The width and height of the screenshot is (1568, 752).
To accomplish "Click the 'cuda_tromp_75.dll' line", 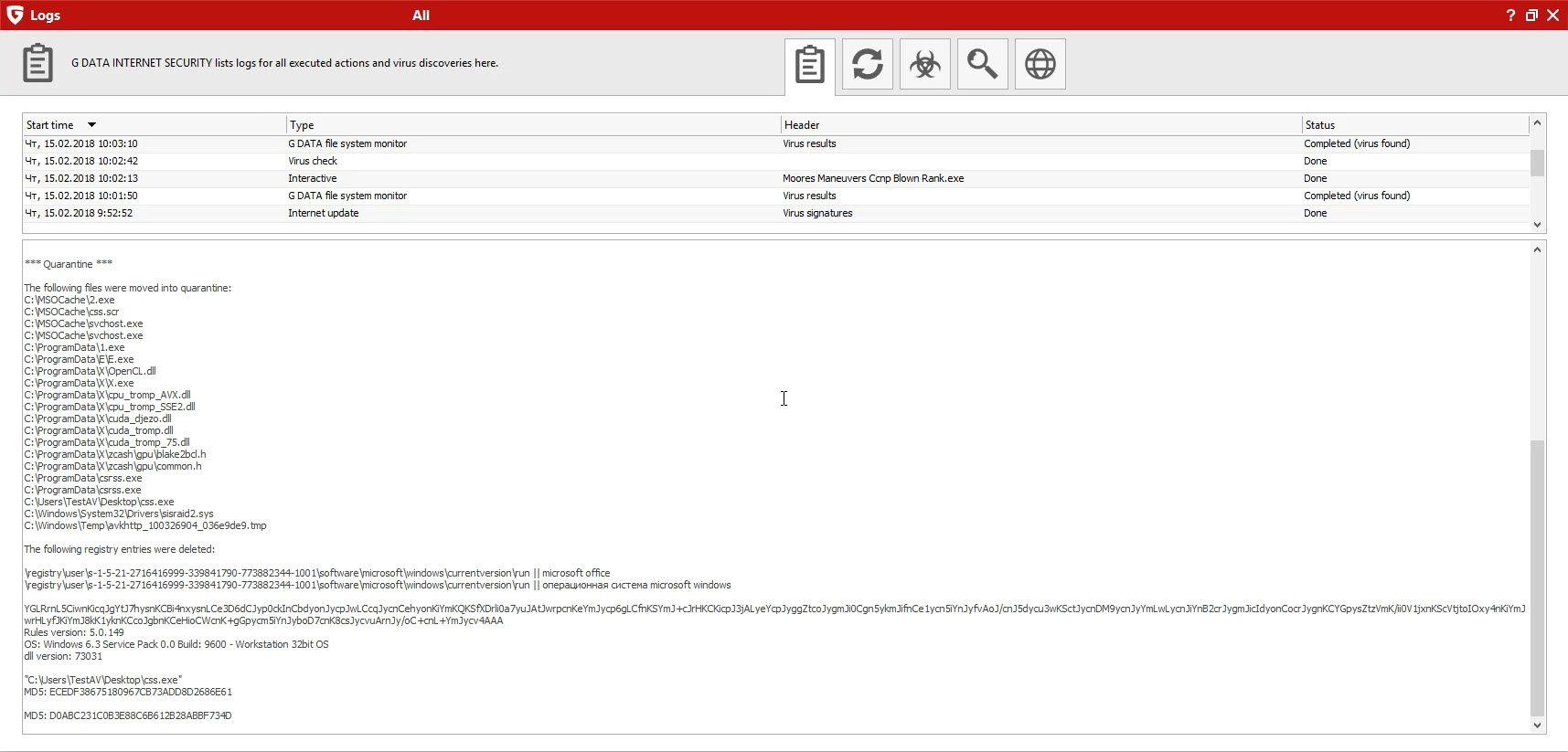I will pyautogui.click(x=107, y=442).
